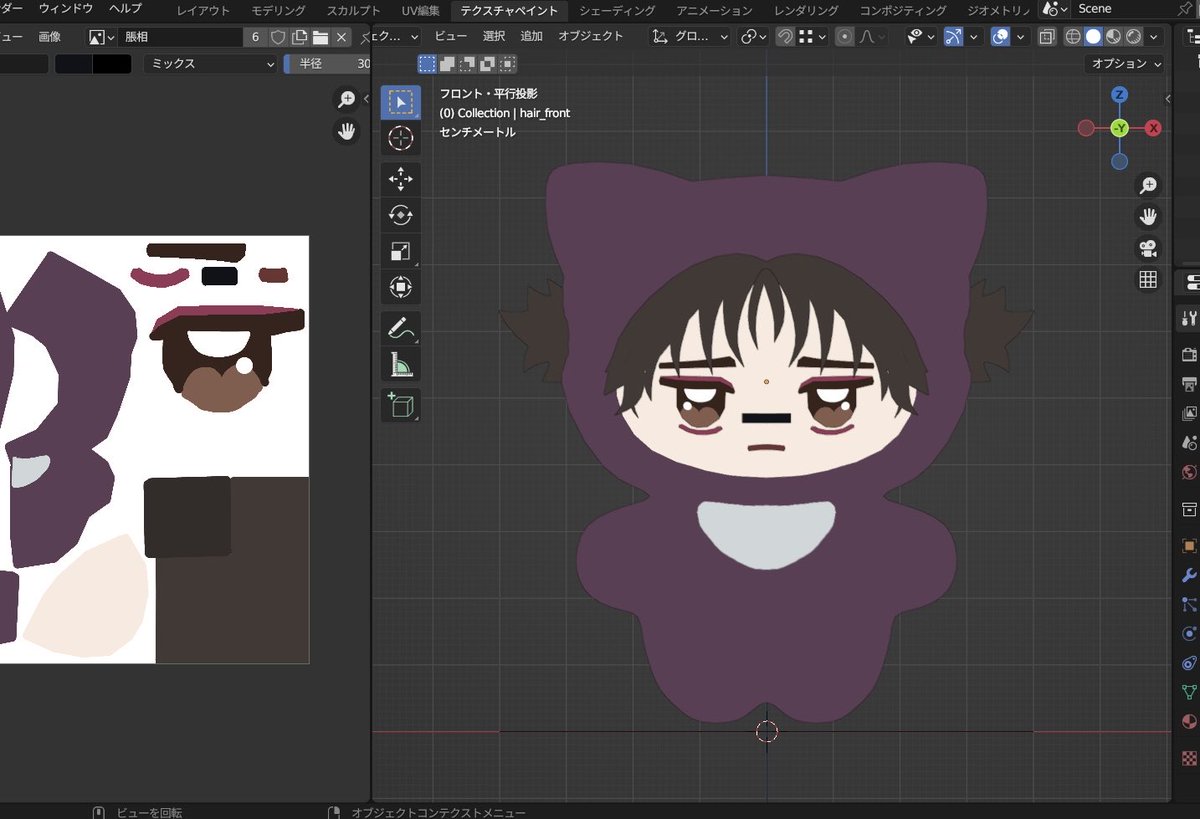
Task: Open the グローバル transform orientation dropdown
Action: (x=691, y=37)
